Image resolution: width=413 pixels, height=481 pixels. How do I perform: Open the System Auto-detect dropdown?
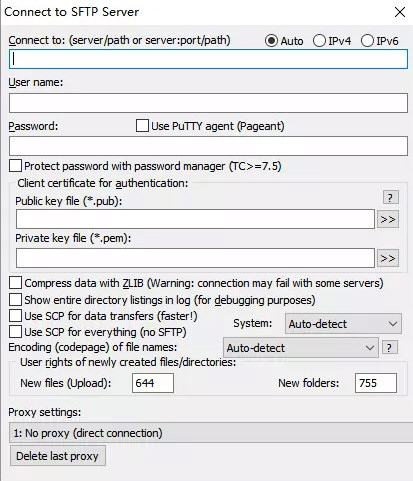click(x=343, y=324)
